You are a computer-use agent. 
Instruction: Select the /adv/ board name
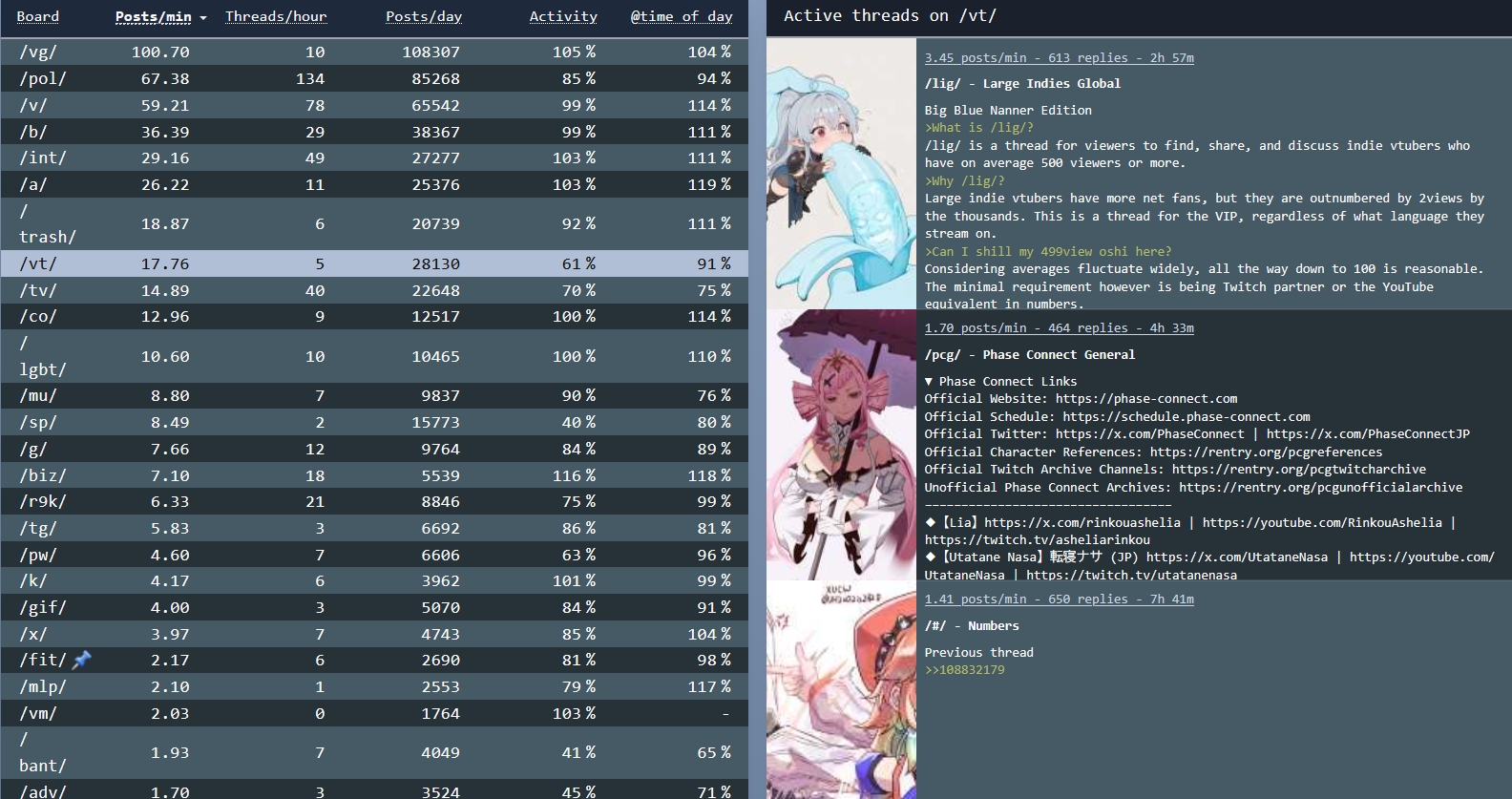43,791
